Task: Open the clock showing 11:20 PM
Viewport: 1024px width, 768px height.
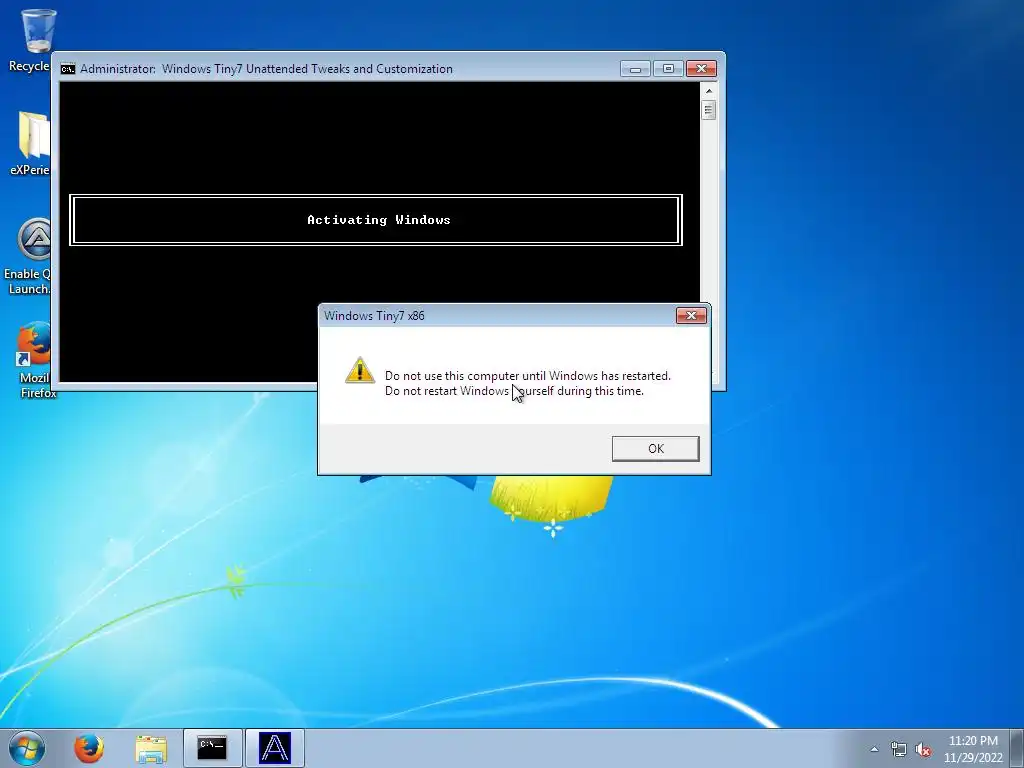Action: pos(973,748)
